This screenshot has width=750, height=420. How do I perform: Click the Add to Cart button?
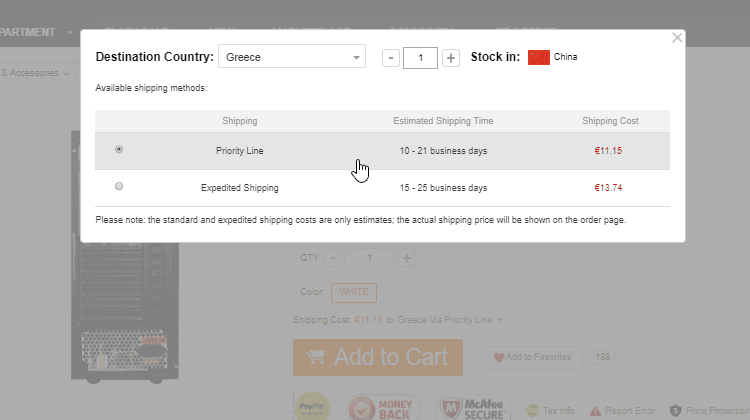377,357
